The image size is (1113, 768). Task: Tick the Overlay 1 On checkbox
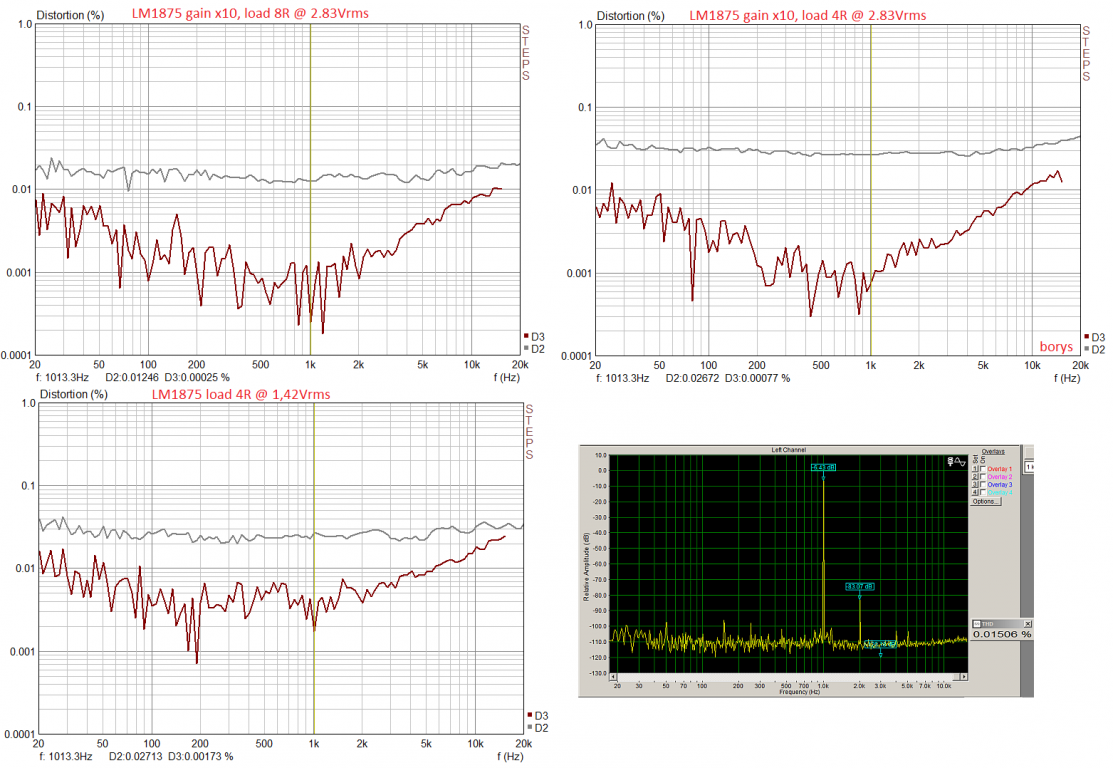(x=983, y=469)
